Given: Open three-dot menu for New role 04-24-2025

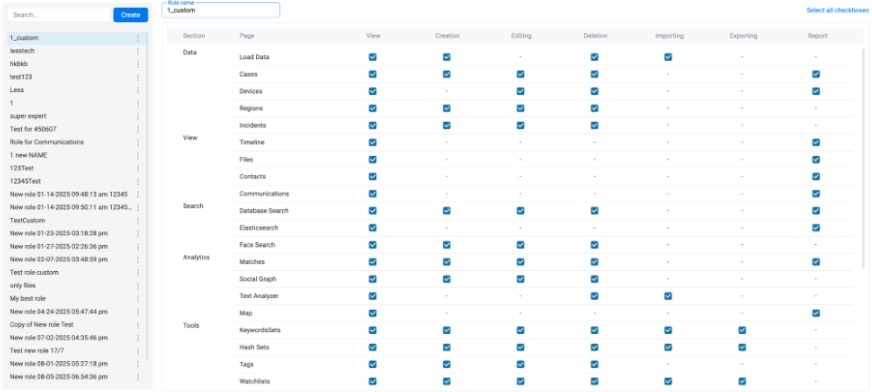Looking at the screenshot, I should [138, 312].
